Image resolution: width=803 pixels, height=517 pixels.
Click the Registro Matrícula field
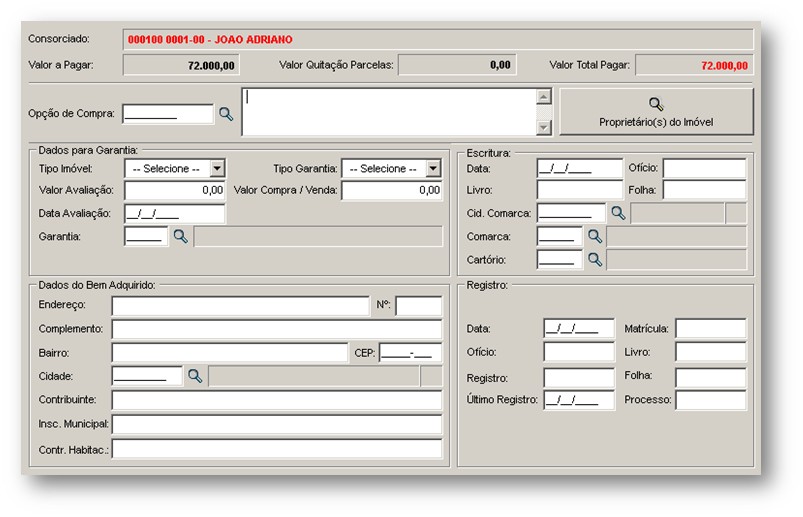point(711,328)
